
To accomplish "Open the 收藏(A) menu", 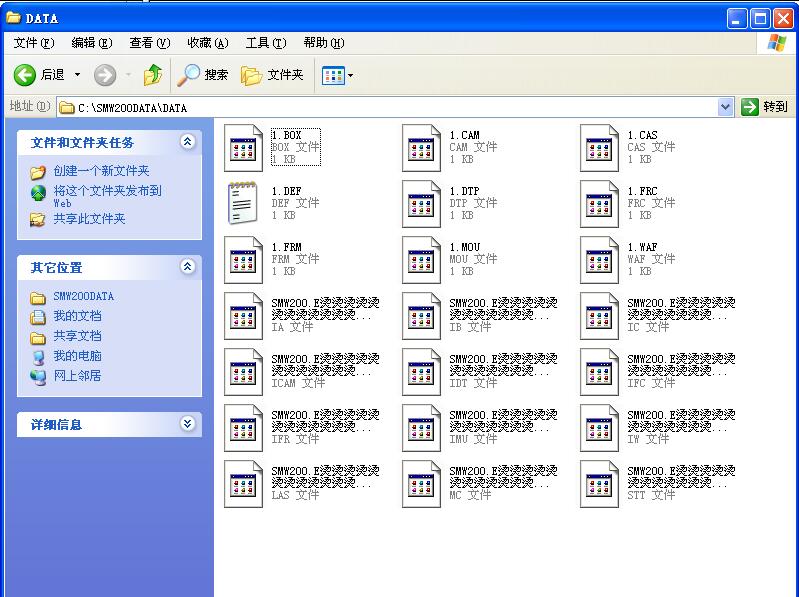I will pos(208,43).
